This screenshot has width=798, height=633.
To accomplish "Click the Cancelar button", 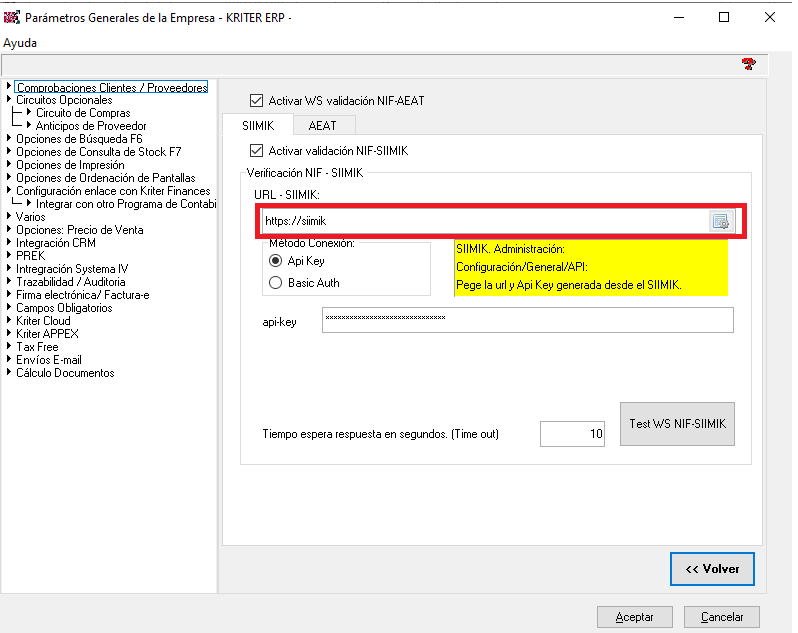I will [x=721, y=617].
